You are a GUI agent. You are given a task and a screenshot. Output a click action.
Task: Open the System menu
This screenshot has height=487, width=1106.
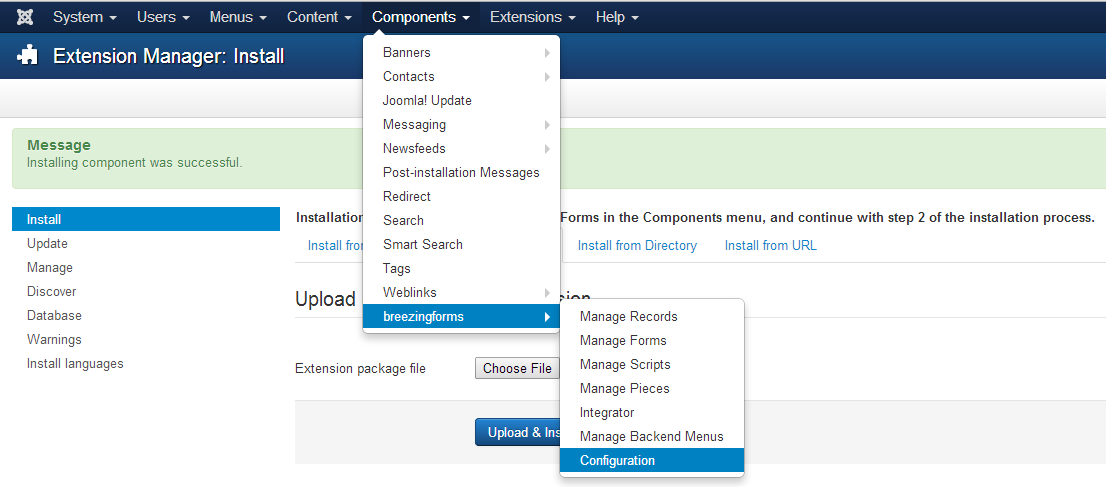pos(85,17)
